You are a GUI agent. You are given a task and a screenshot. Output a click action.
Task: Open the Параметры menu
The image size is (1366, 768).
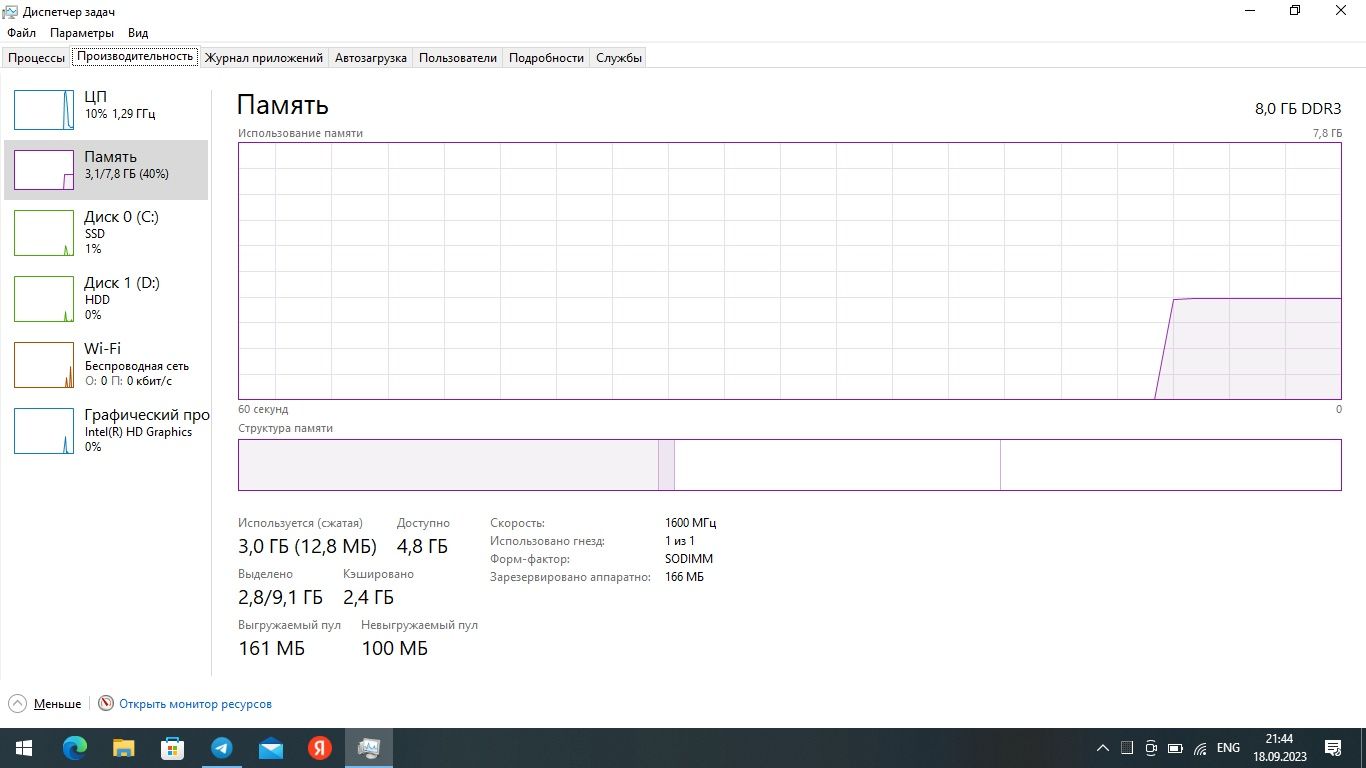[82, 33]
